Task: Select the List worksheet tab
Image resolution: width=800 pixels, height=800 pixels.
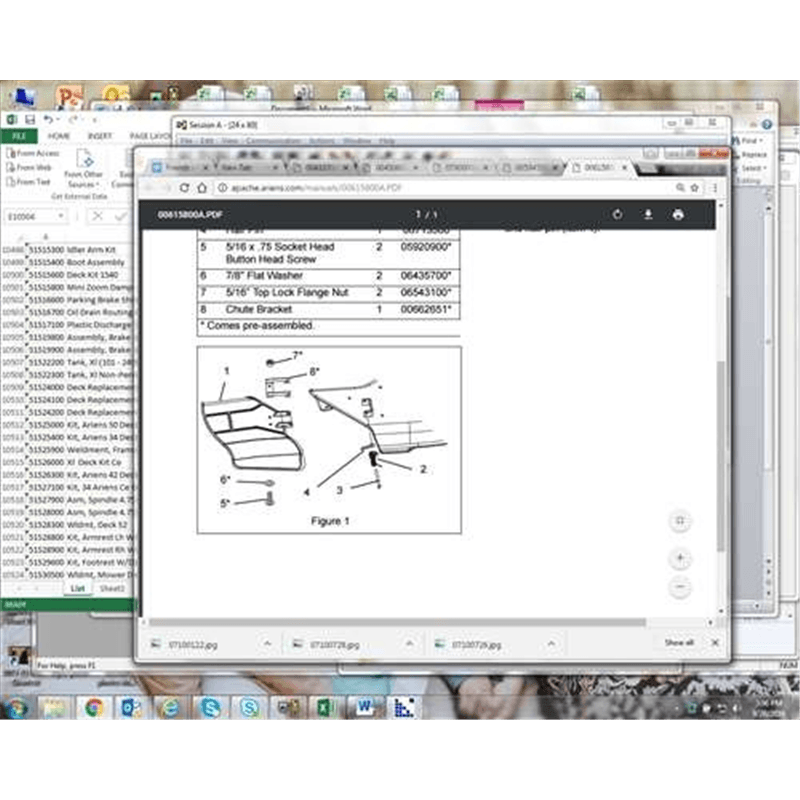Action: [78, 589]
